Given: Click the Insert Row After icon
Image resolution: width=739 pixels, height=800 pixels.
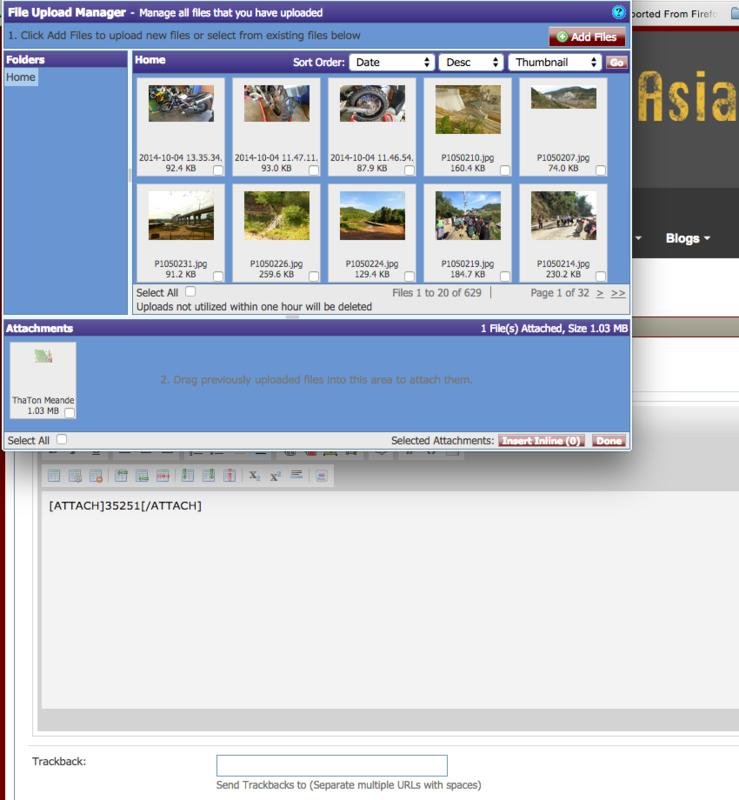Looking at the screenshot, I should 142,476.
